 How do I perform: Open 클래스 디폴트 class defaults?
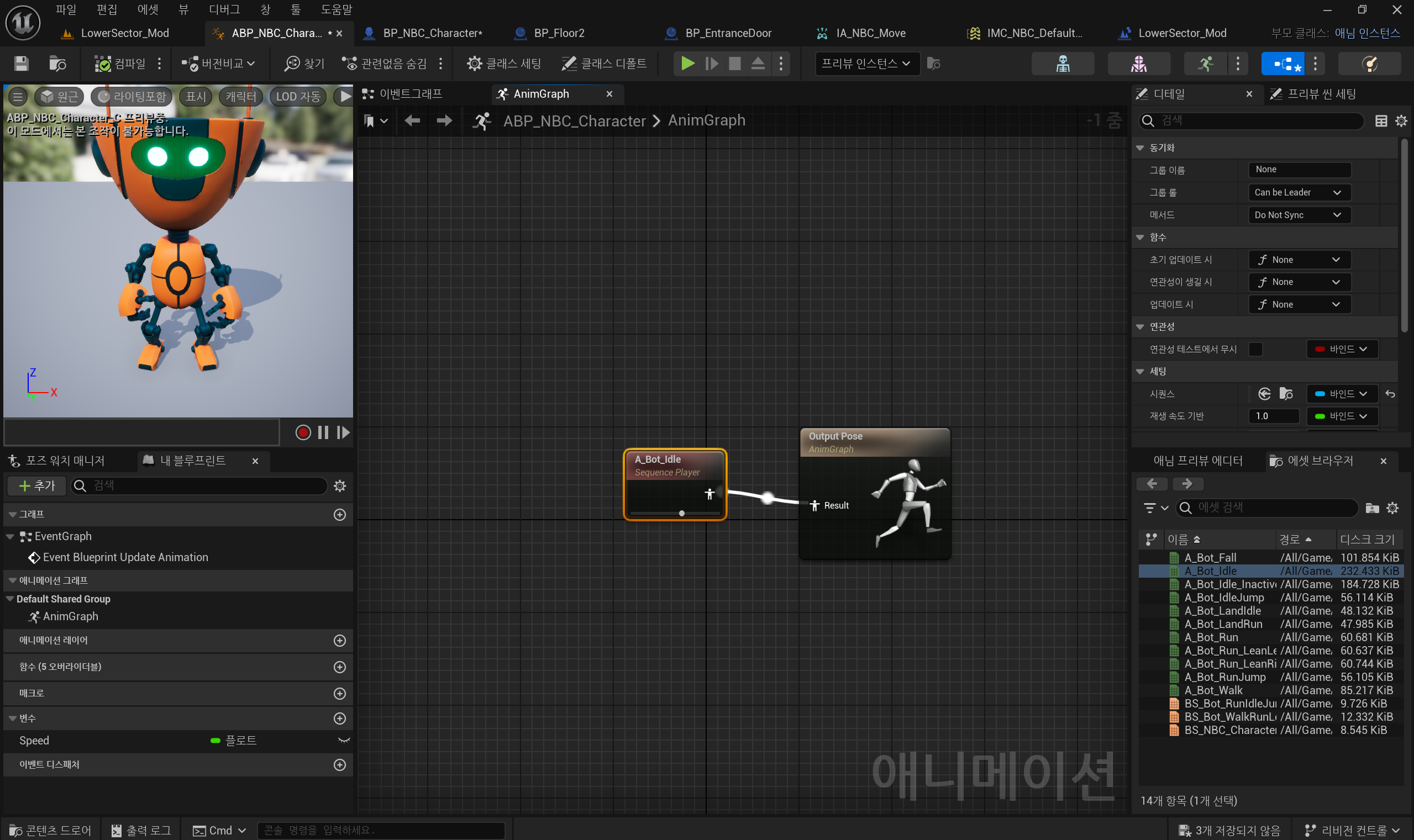[603, 64]
